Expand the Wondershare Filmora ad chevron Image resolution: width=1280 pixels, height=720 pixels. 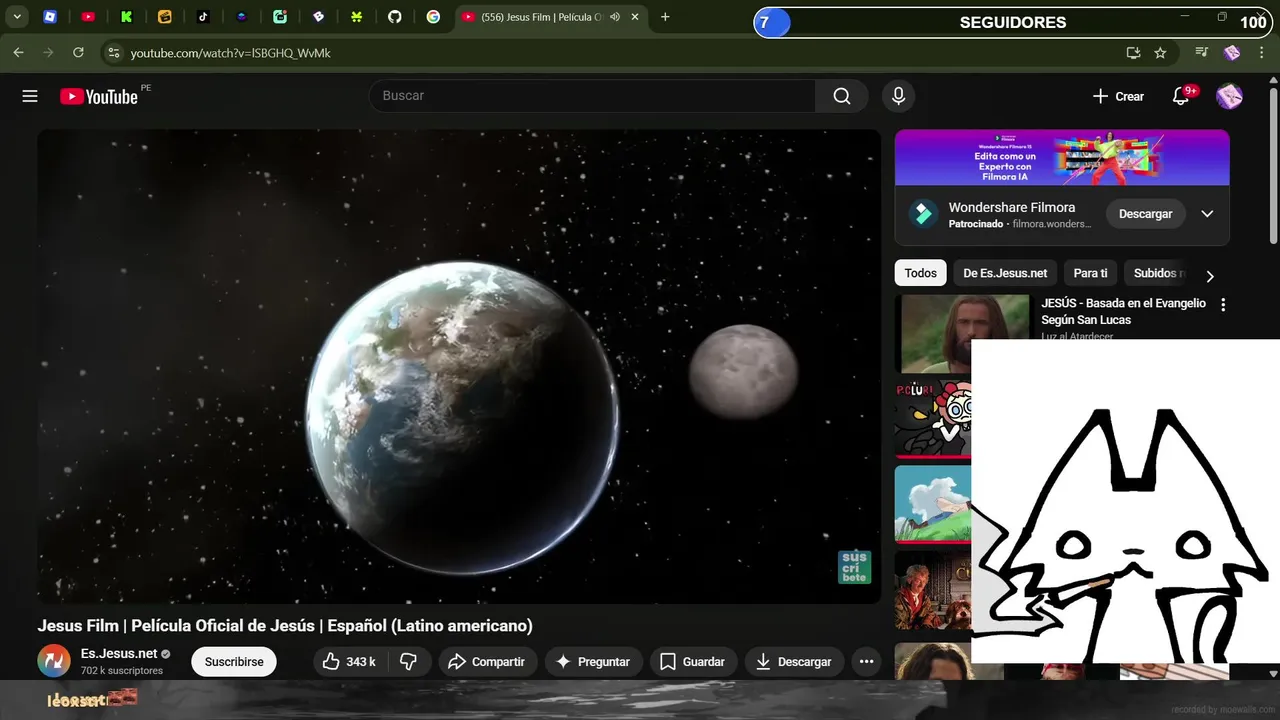(x=1207, y=214)
